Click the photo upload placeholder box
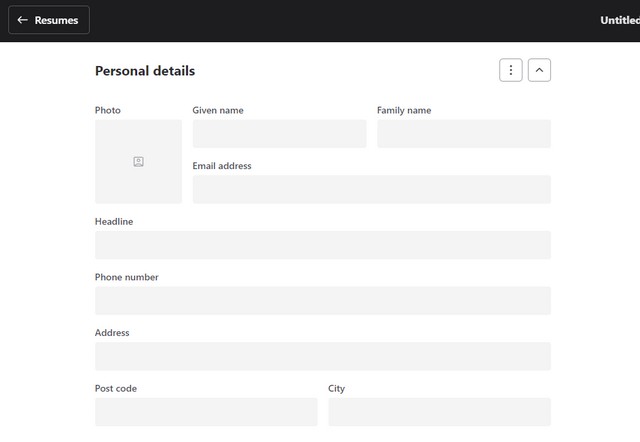The image size is (640, 442). (x=138, y=161)
